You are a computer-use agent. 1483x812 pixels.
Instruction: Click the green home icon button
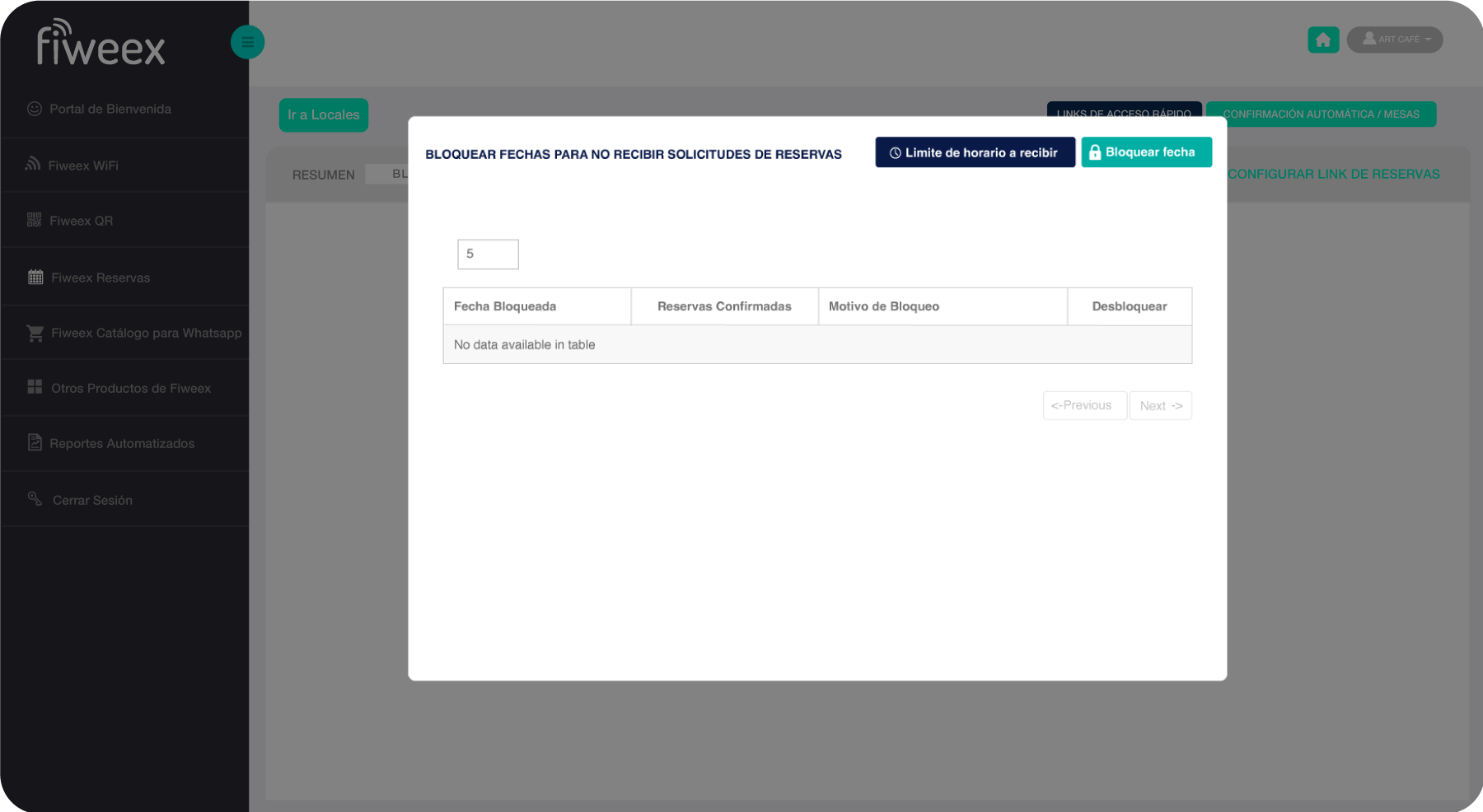click(1322, 40)
